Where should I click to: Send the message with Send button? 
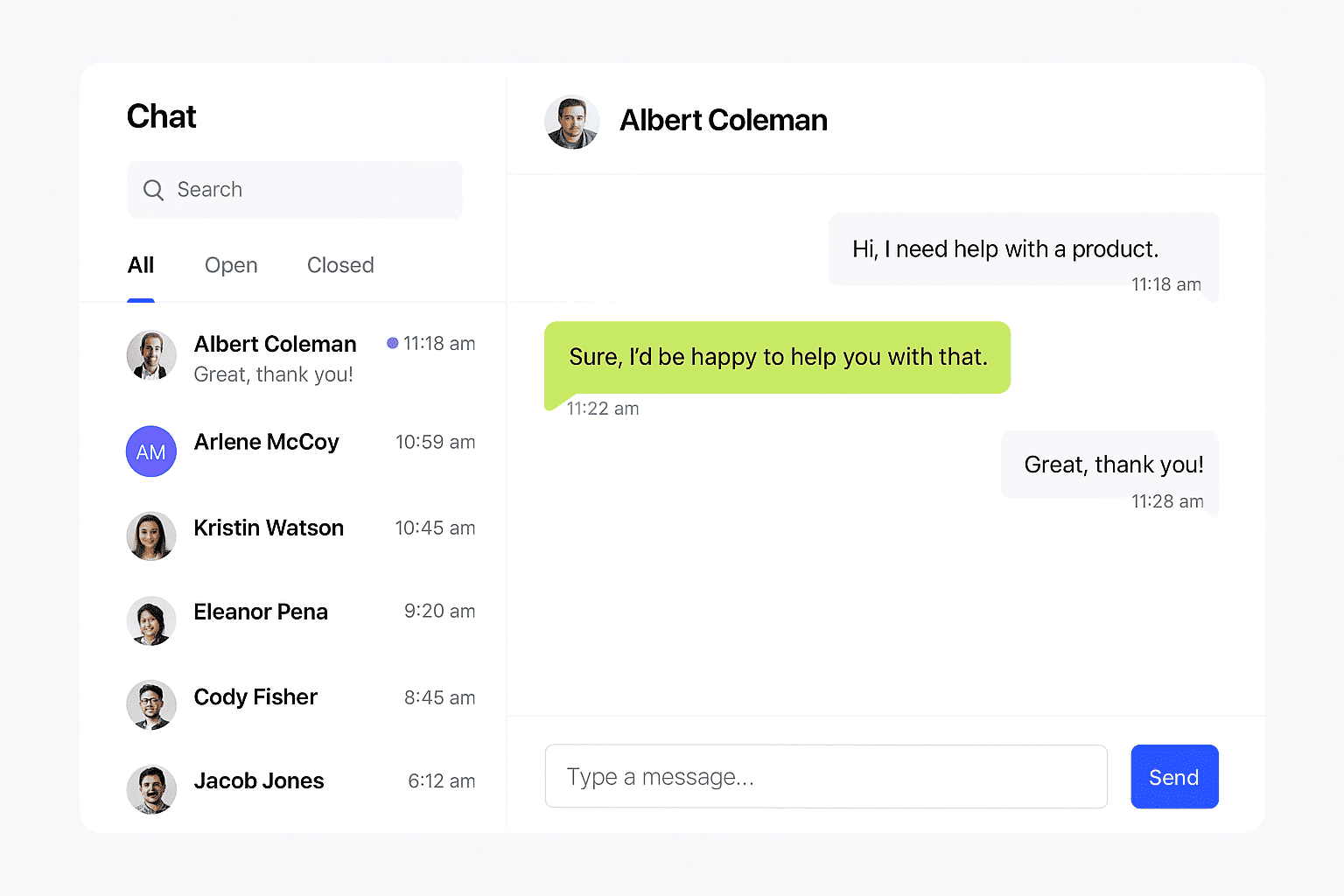1174,777
